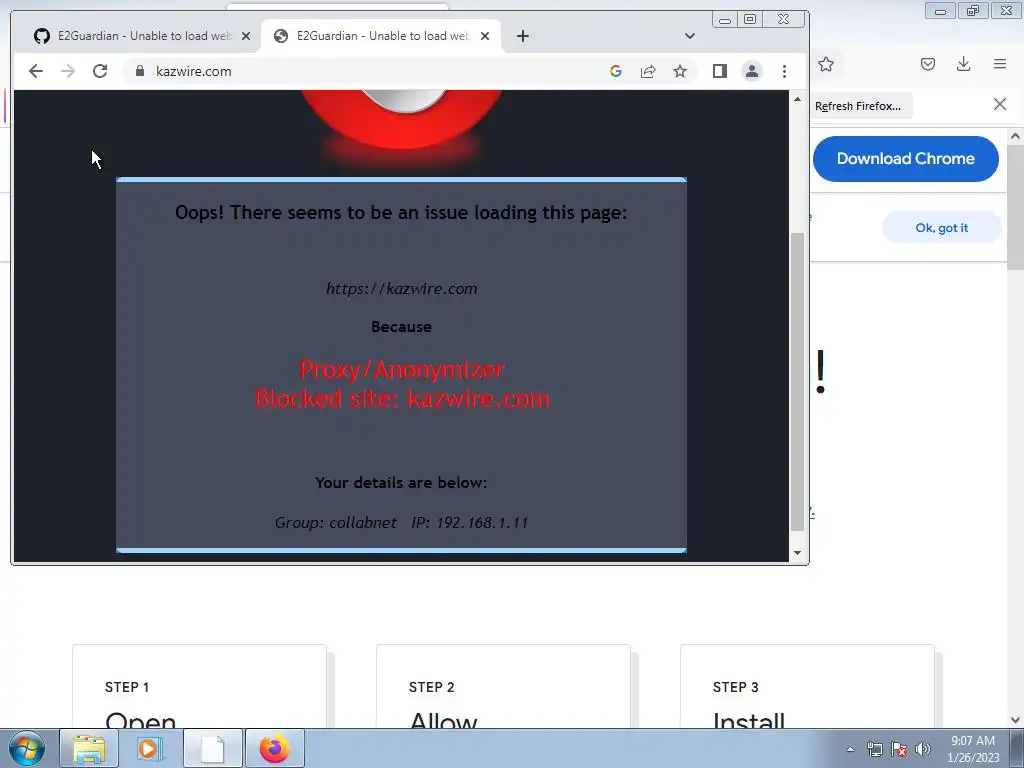1024x768 pixels.
Task: Click the Chrome page vertical scrollbar thumb
Action: (x=797, y=382)
